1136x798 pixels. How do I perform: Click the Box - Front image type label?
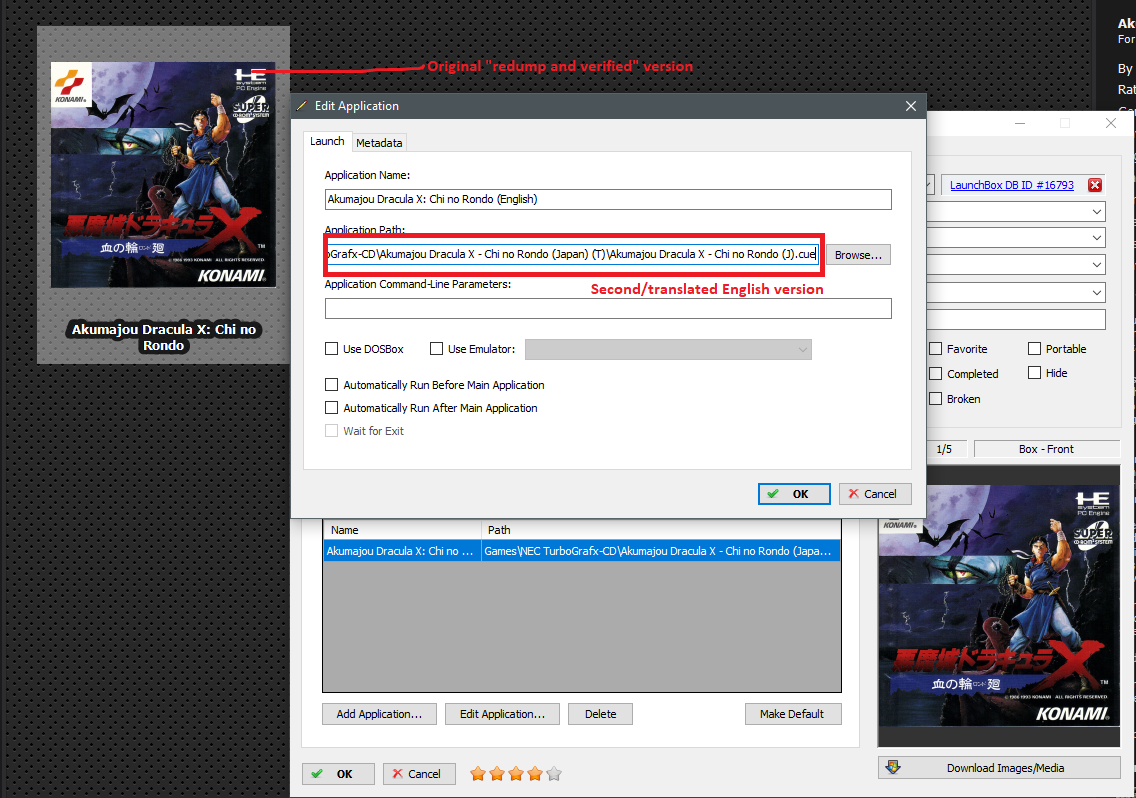(1046, 449)
